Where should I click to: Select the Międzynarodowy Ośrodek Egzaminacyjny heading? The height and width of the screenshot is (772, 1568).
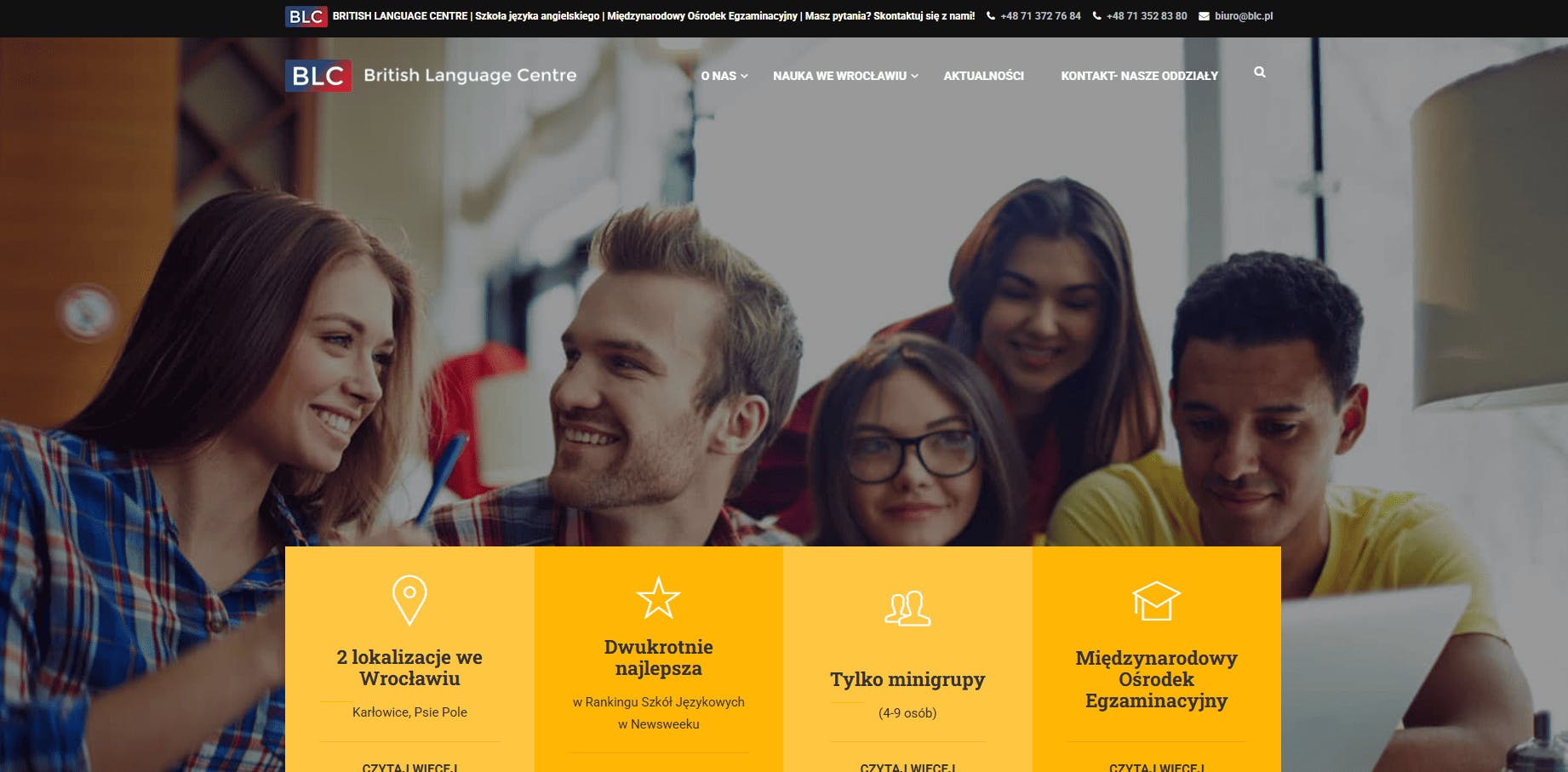[1156, 679]
